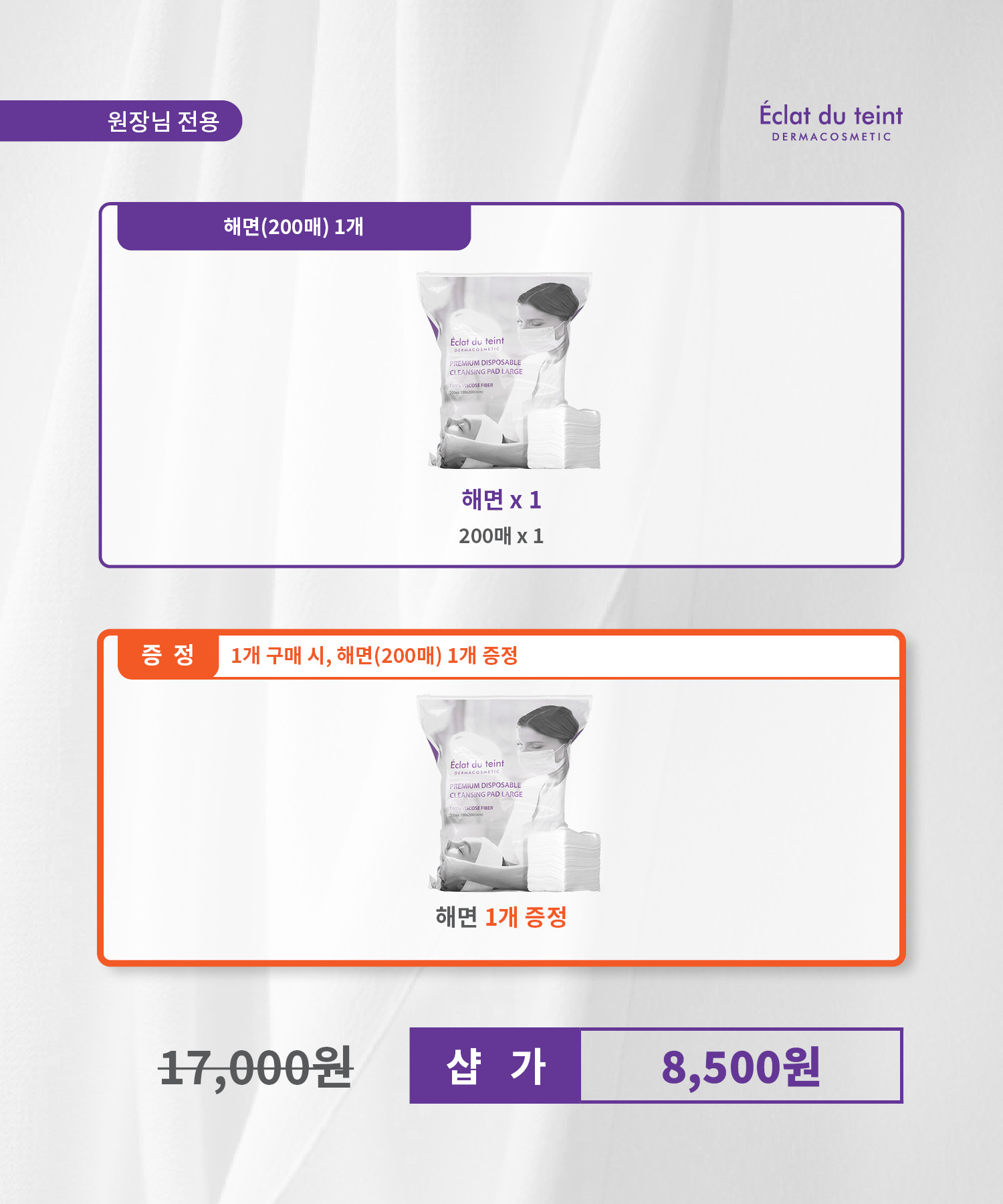Click the crossed-out 17,000원 original price
Image resolution: width=1003 pixels, height=1204 pixels.
click(256, 1068)
